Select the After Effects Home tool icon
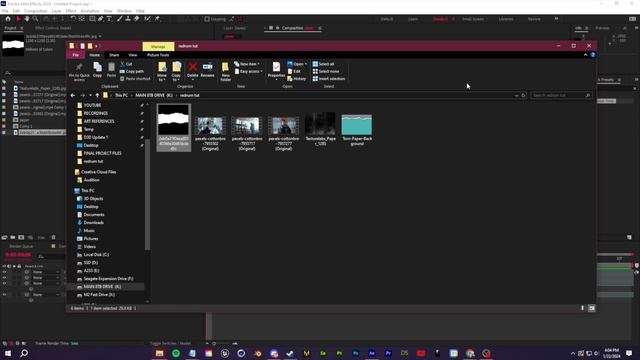The image size is (640, 360). coord(8,19)
